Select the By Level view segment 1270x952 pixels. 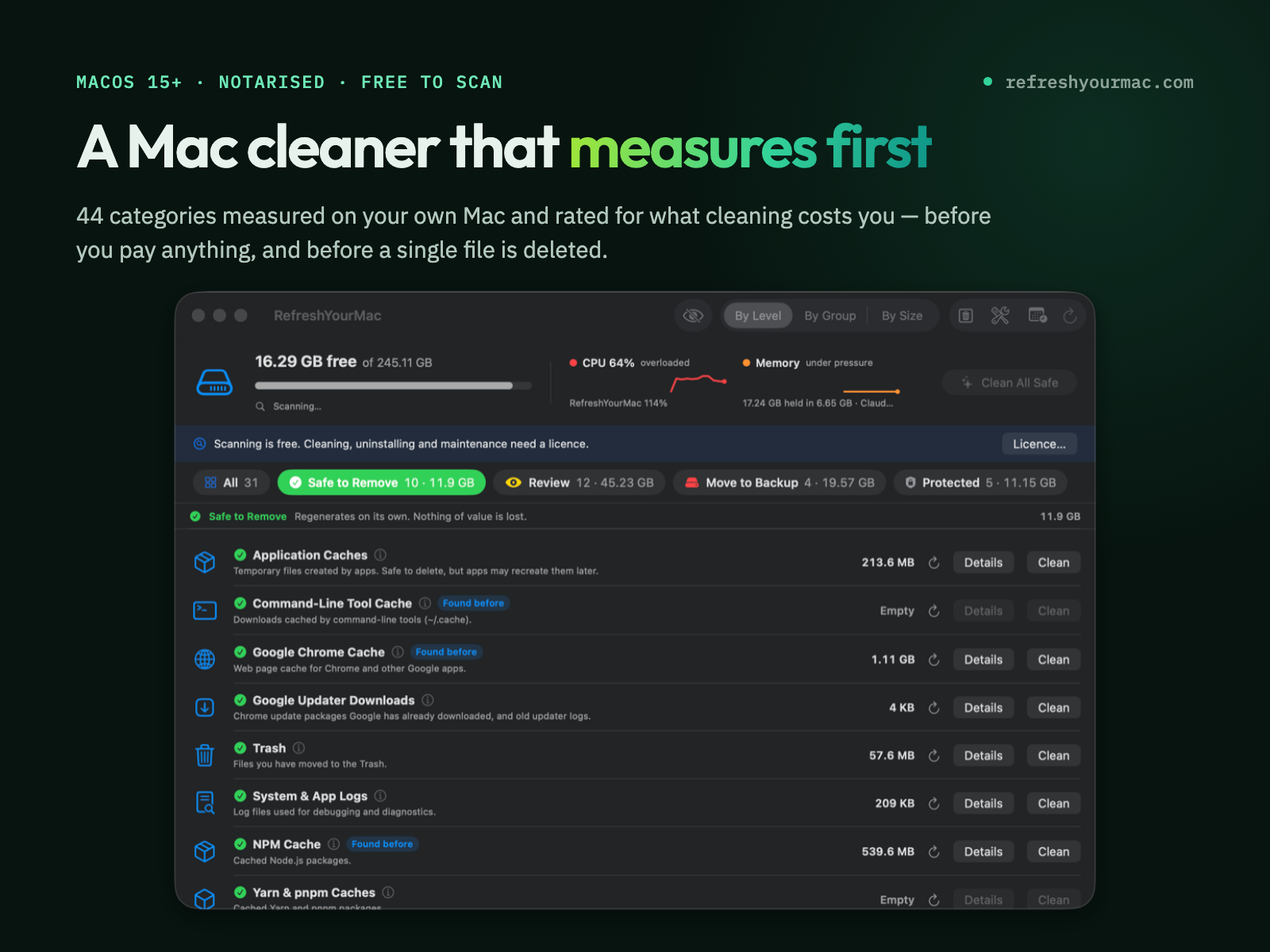click(758, 316)
